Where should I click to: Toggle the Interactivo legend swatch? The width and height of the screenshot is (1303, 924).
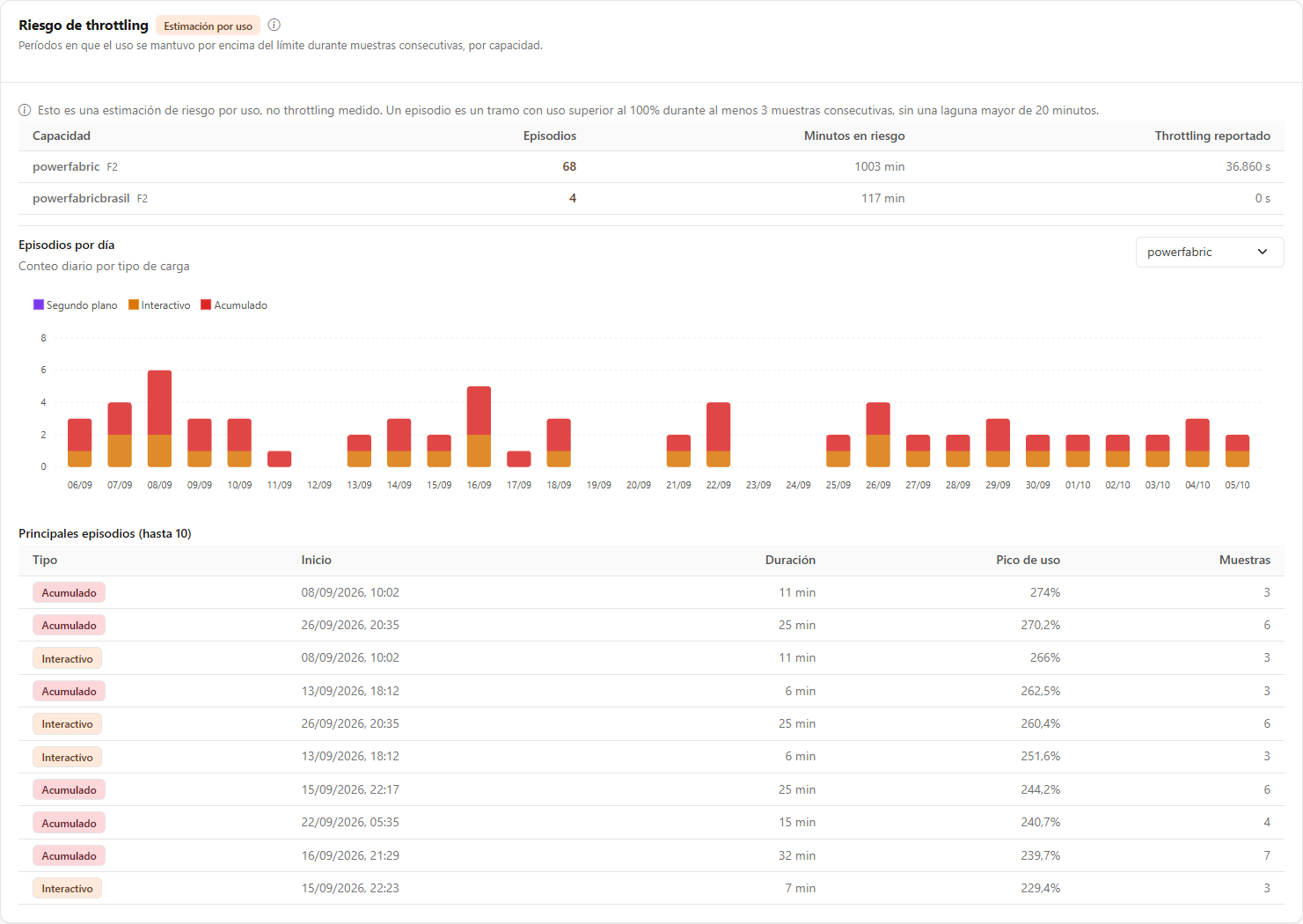pyautogui.click(x=133, y=304)
